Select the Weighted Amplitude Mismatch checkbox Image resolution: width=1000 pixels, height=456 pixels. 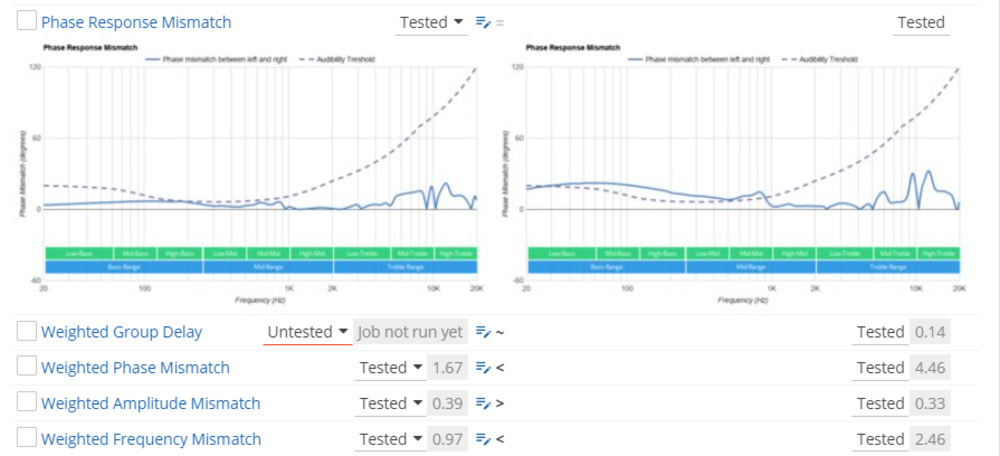pos(27,403)
